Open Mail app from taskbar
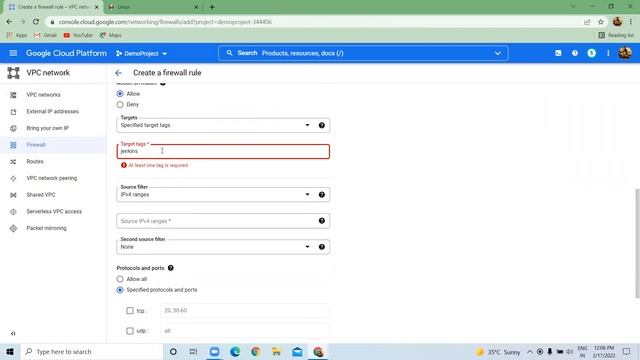640x360 pixels. click(x=297, y=351)
